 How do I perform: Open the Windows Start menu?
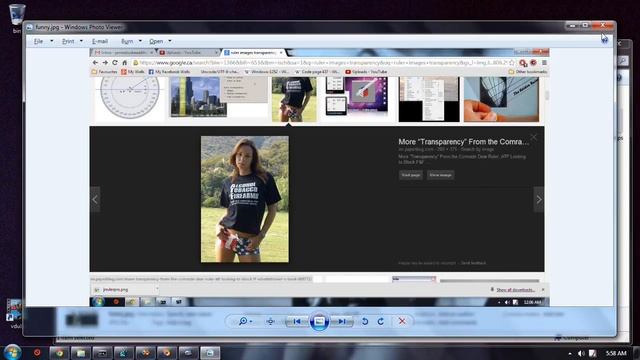click(x=13, y=352)
